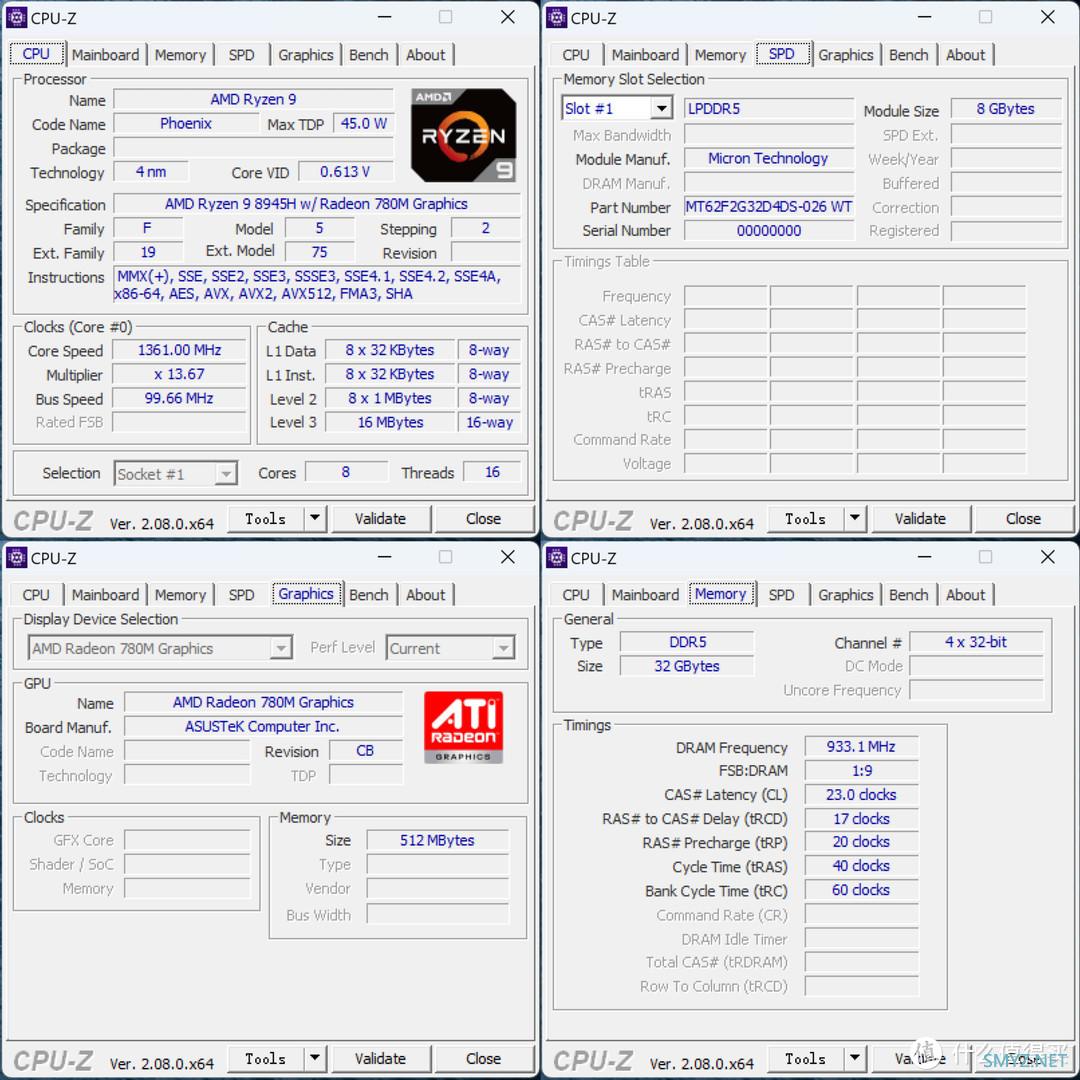1080x1080 pixels.
Task: Expand the Tools arrow in the processor window
Action: point(314,518)
